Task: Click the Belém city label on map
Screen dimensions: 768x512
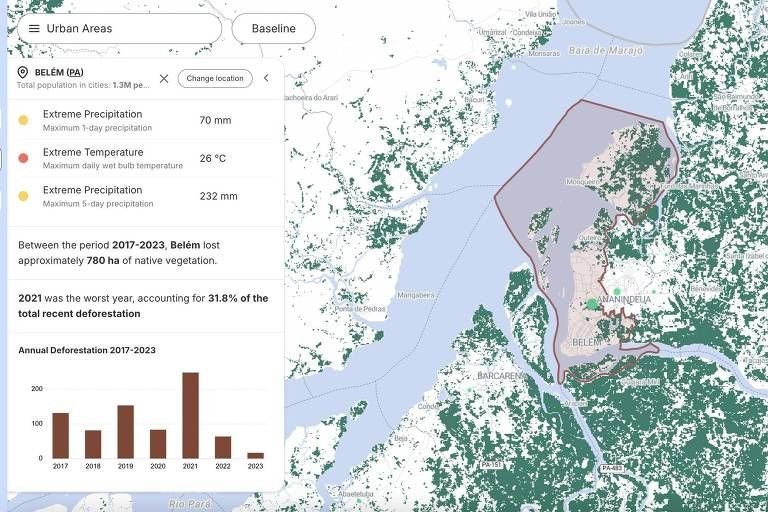Action: pyautogui.click(x=585, y=343)
